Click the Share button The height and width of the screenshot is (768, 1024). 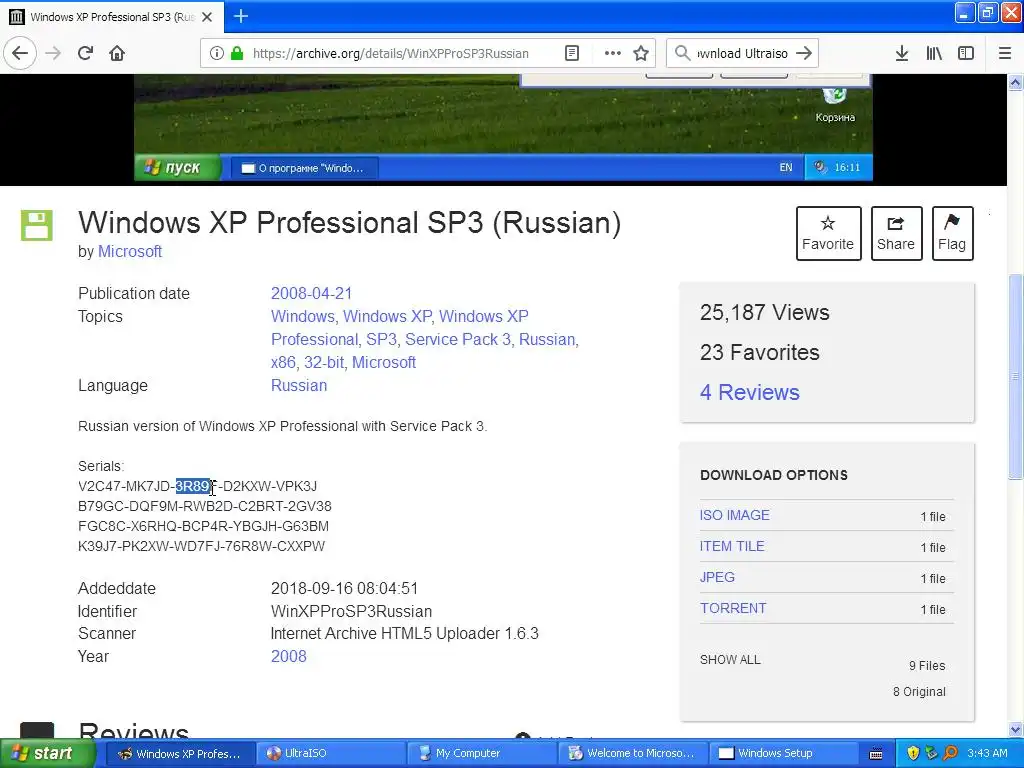coord(896,233)
